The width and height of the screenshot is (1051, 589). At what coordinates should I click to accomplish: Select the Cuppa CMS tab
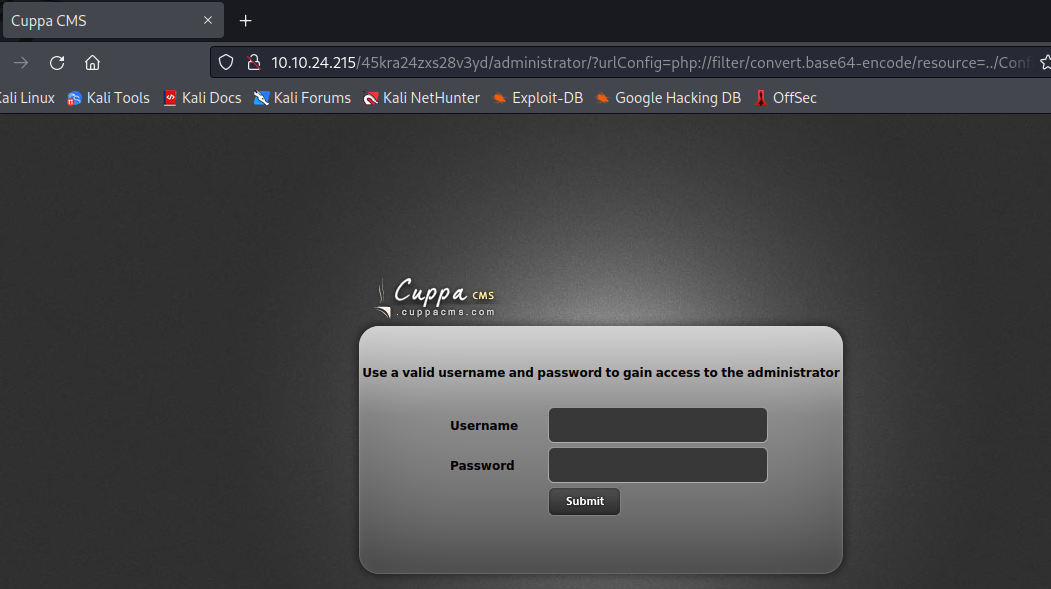pos(113,20)
